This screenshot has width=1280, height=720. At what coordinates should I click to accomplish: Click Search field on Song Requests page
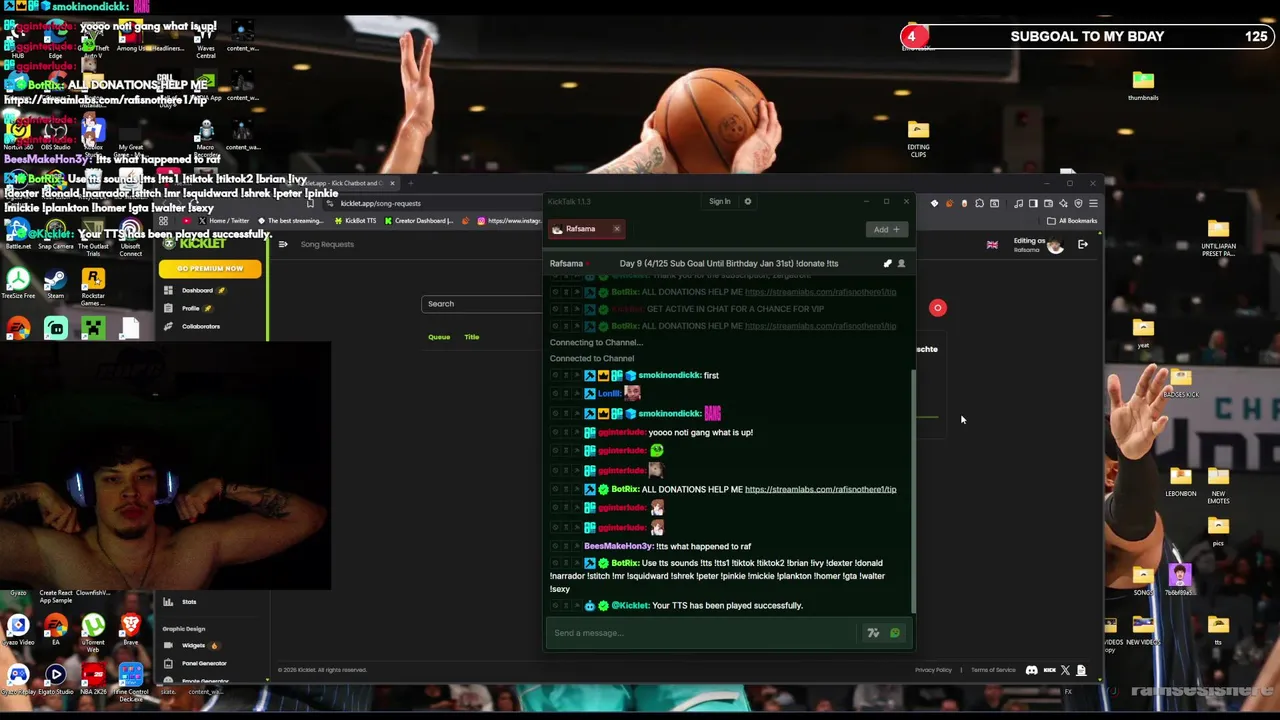(x=482, y=303)
